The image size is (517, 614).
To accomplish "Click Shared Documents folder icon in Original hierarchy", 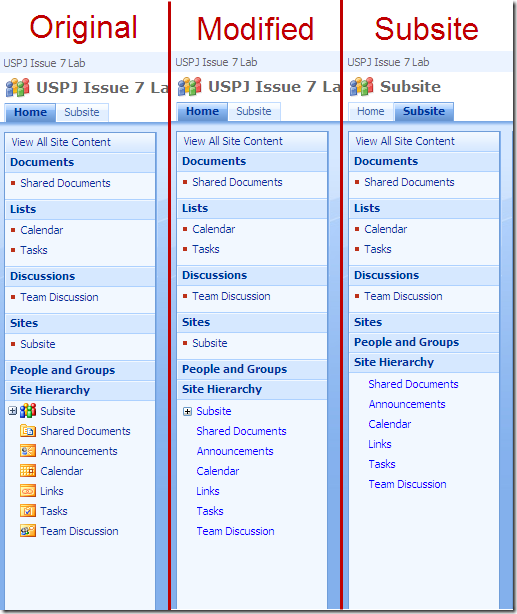I will (x=28, y=431).
